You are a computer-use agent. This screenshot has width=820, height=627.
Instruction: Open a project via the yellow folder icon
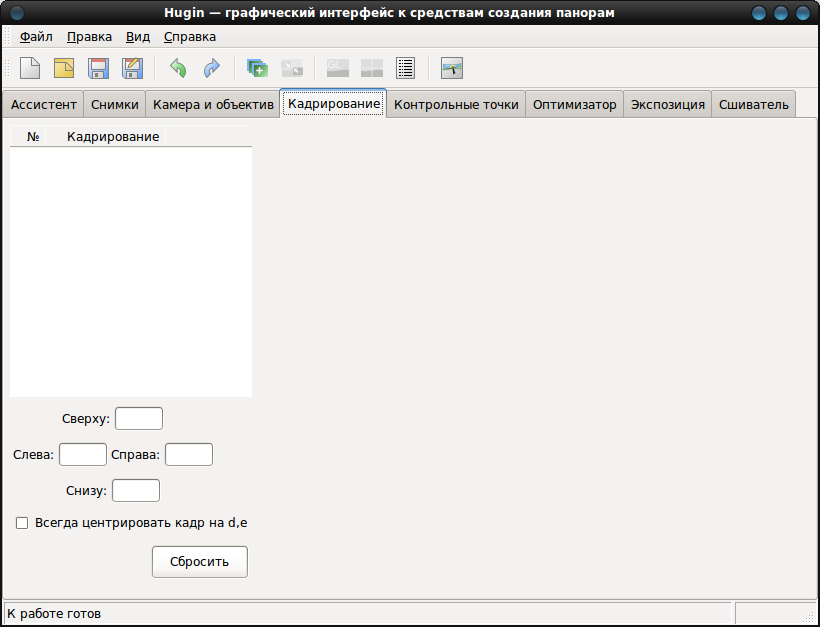(x=64, y=68)
